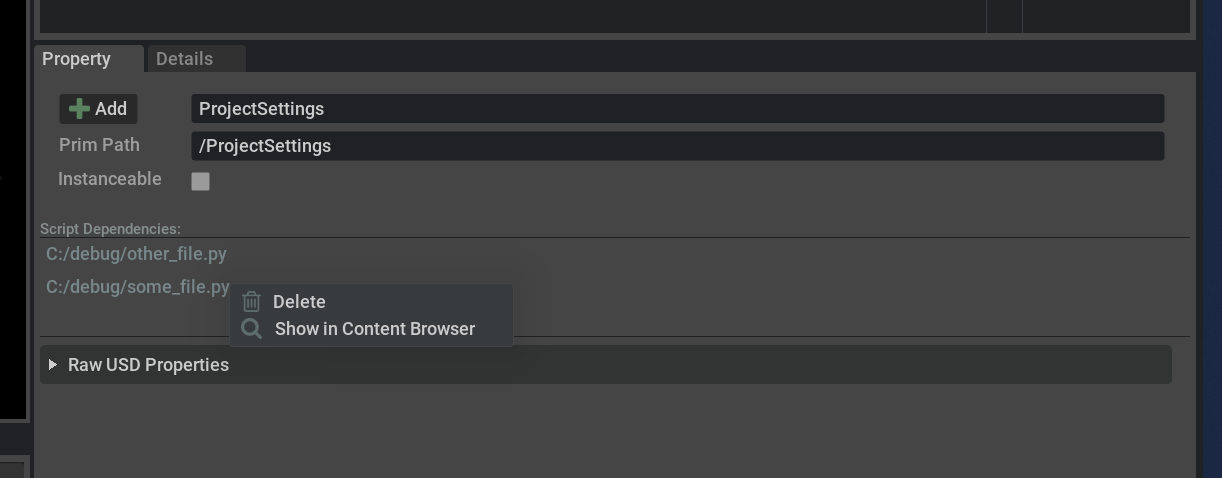This screenshot has height=478, width=1222.
Task: Click the Prim Path label text
Action: pos(99,145)
